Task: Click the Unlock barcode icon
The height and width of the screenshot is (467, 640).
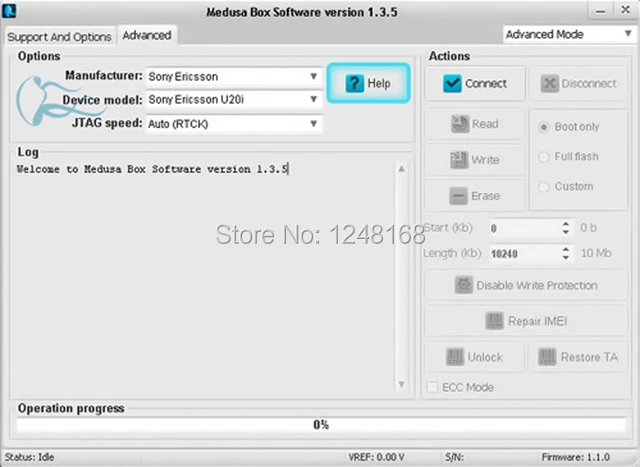Action: tap(455, 357)
